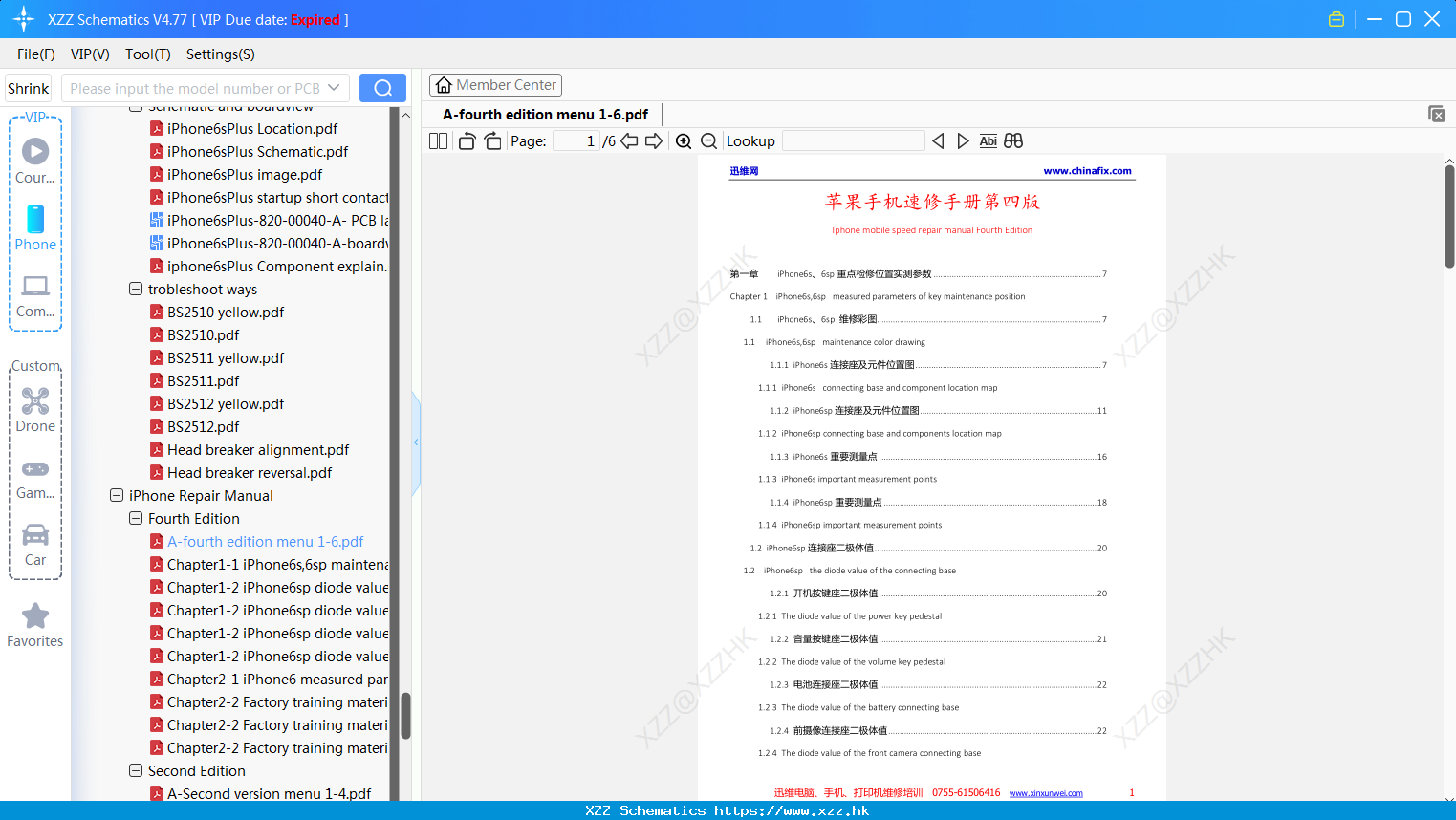The height and width of the screenshot is (820, 1456).
Task: Collapse the trobleshoot ways folder
Action: coord(136,289)
